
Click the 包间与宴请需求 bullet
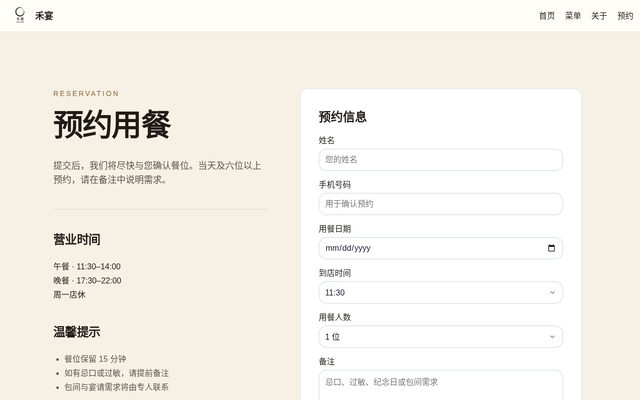click(x=116, y=387)
